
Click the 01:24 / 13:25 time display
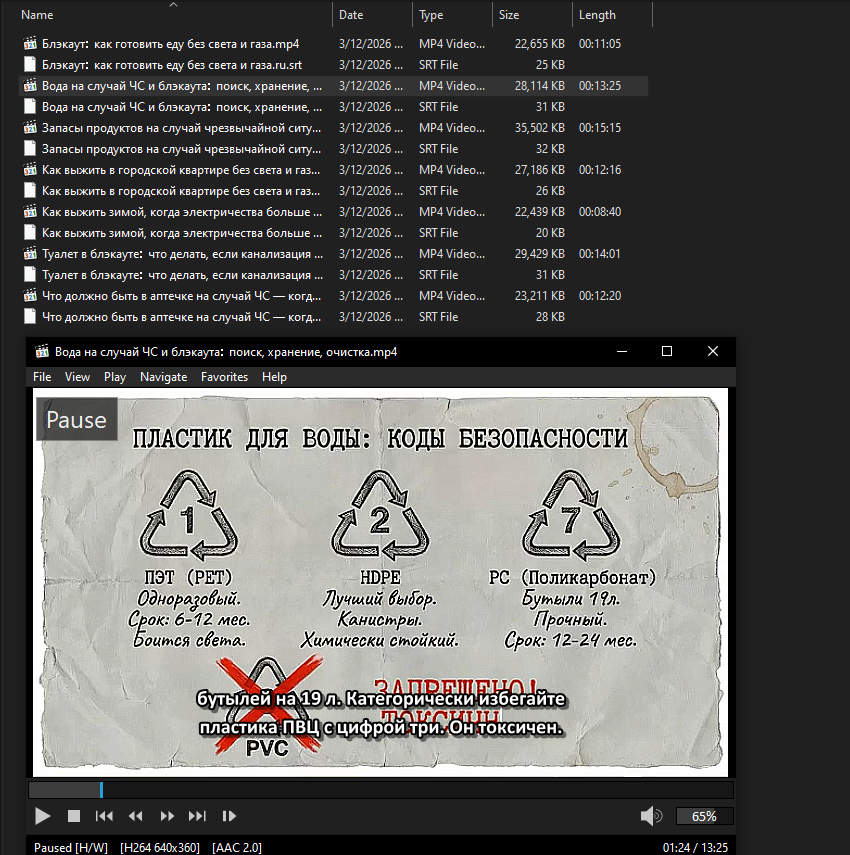pyautogui.click(x=695, y=847)
